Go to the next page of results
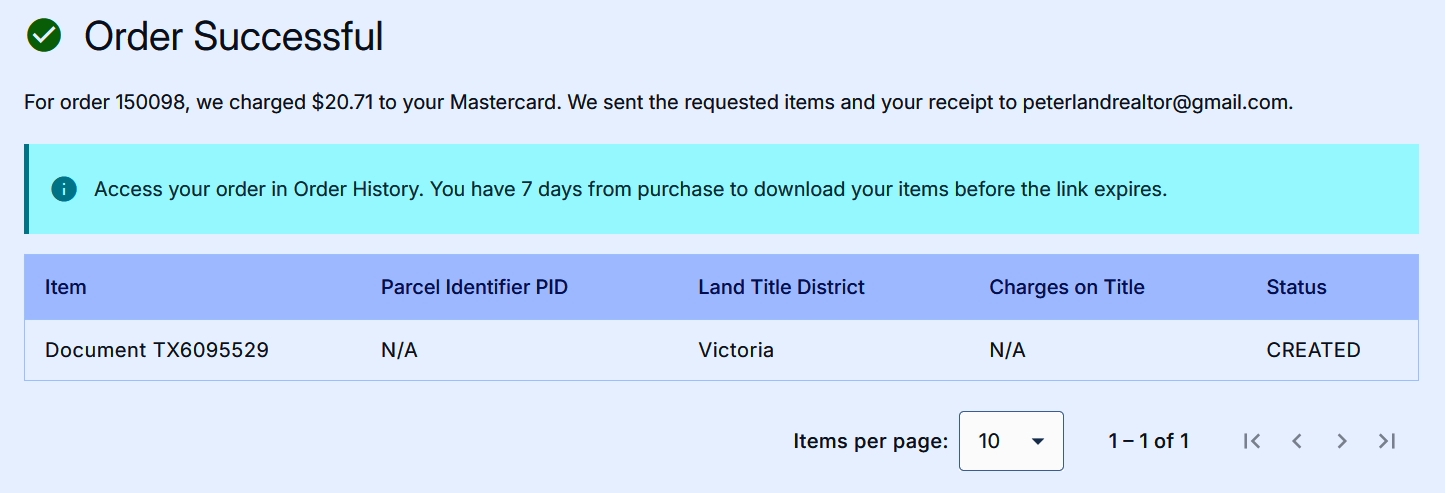 pyautogui.click(x=1342, y=441)
